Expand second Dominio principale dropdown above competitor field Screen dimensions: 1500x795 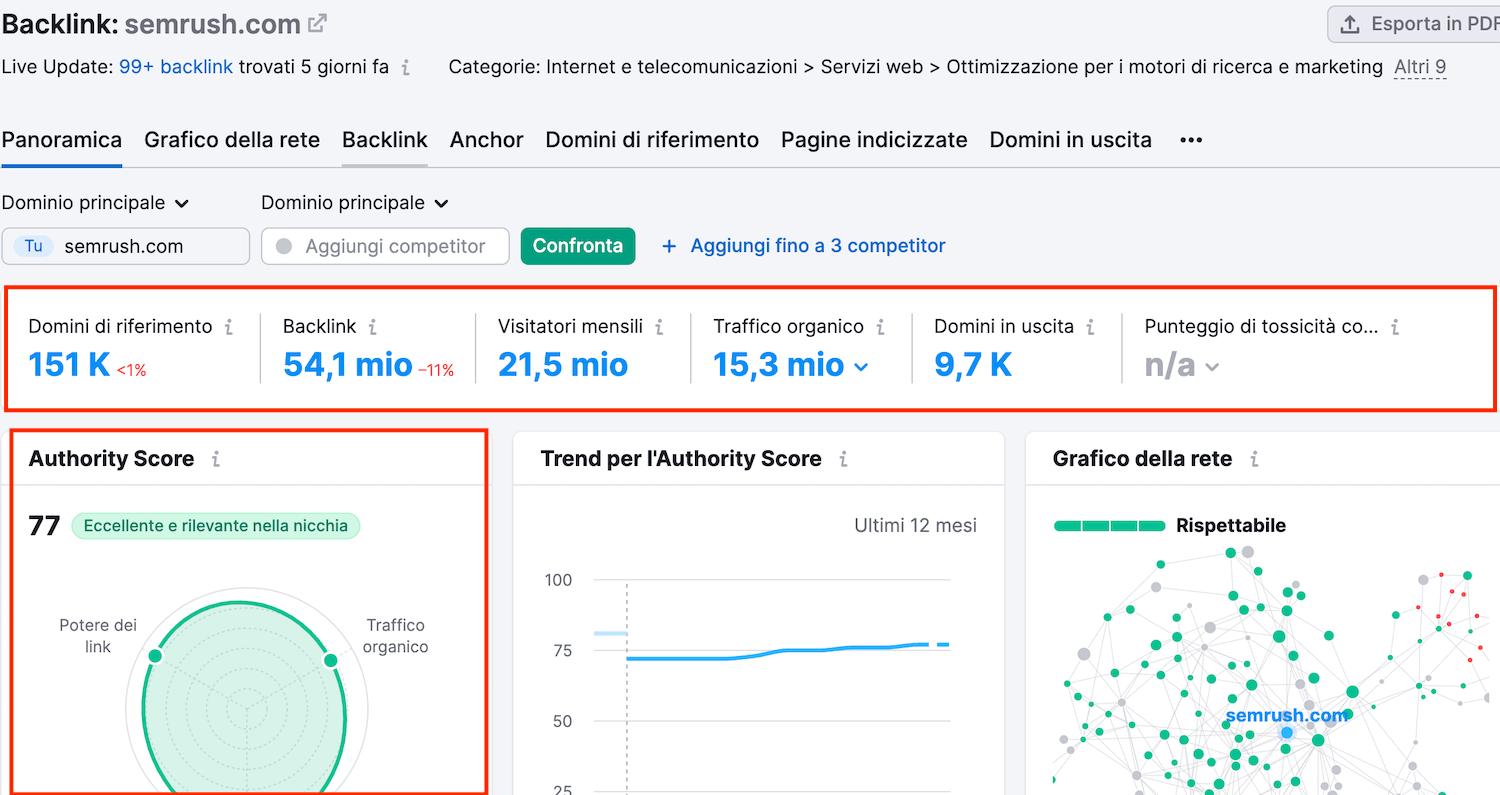pyautogui.click(x=355, y=203)
